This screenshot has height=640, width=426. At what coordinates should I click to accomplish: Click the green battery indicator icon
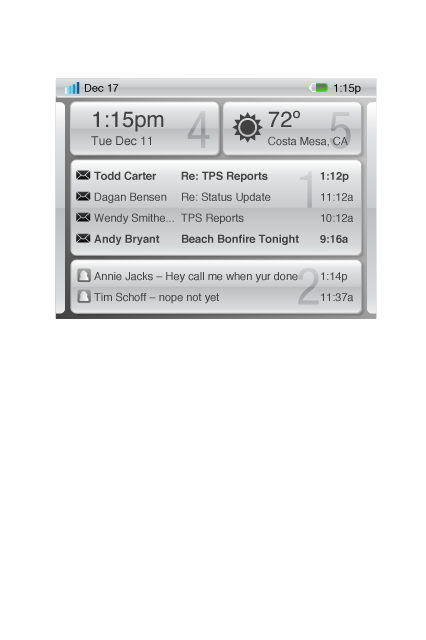tap(319, 87)
